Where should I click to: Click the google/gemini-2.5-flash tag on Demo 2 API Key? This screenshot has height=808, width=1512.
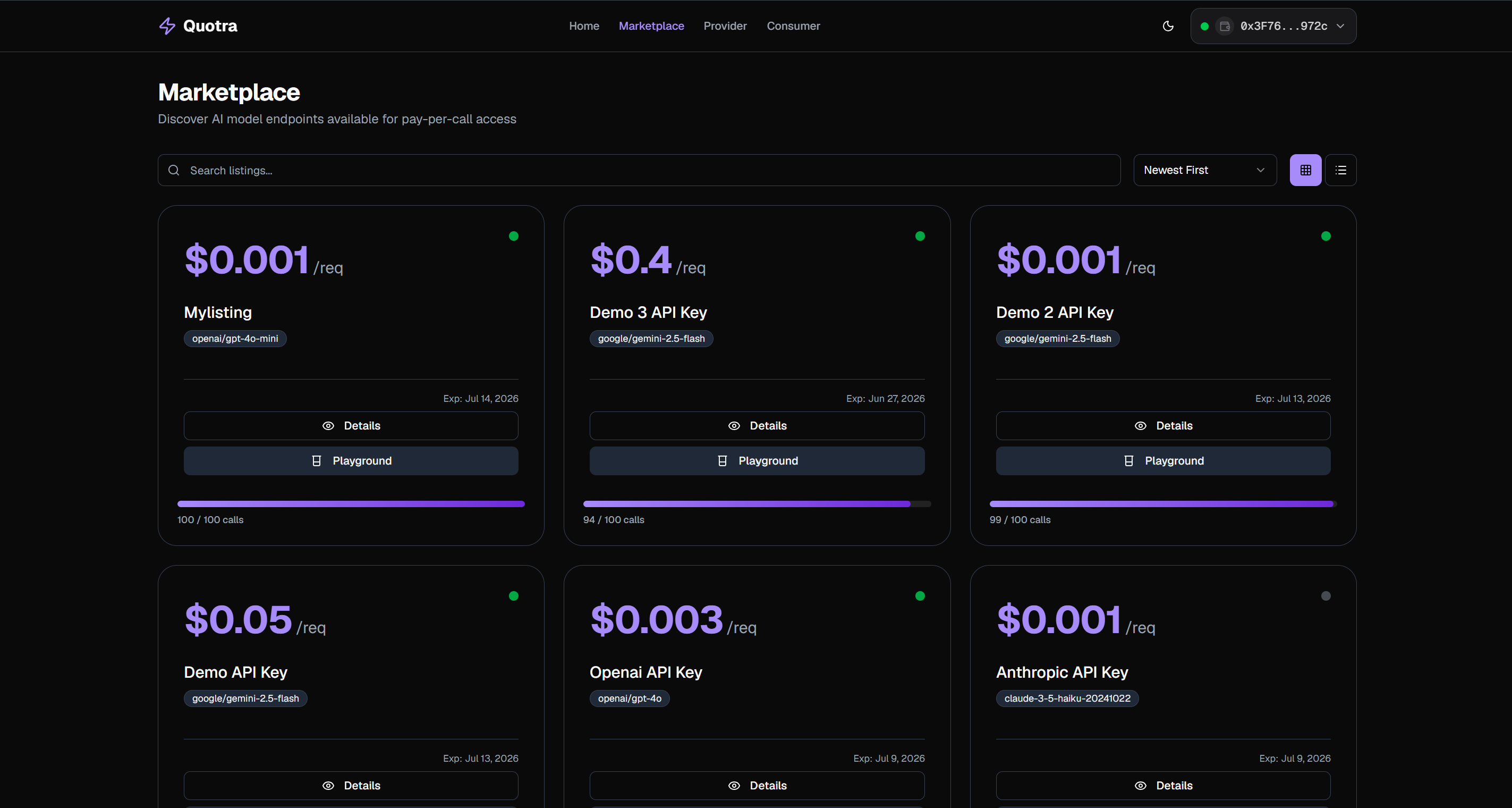(1058, 339)
